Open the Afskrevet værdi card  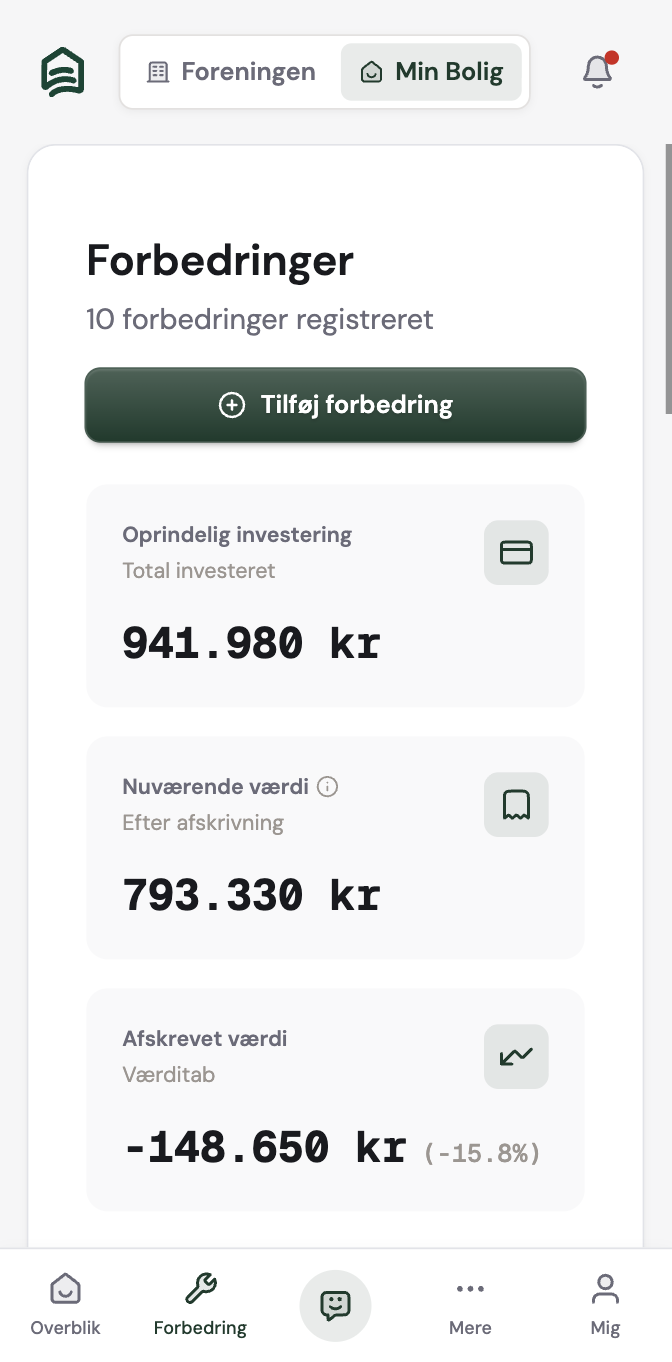click(x=335, y=1100)
